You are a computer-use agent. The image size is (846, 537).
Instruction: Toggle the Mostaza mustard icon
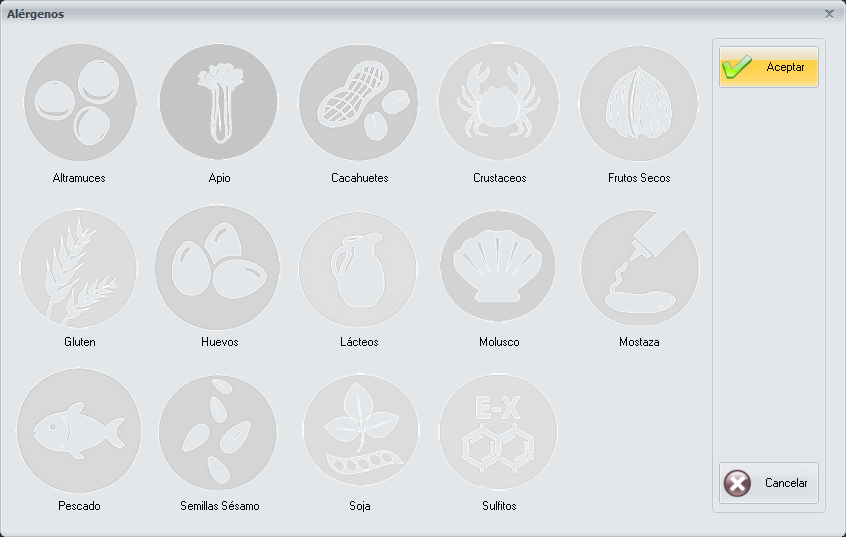click(x=639, y=268)
